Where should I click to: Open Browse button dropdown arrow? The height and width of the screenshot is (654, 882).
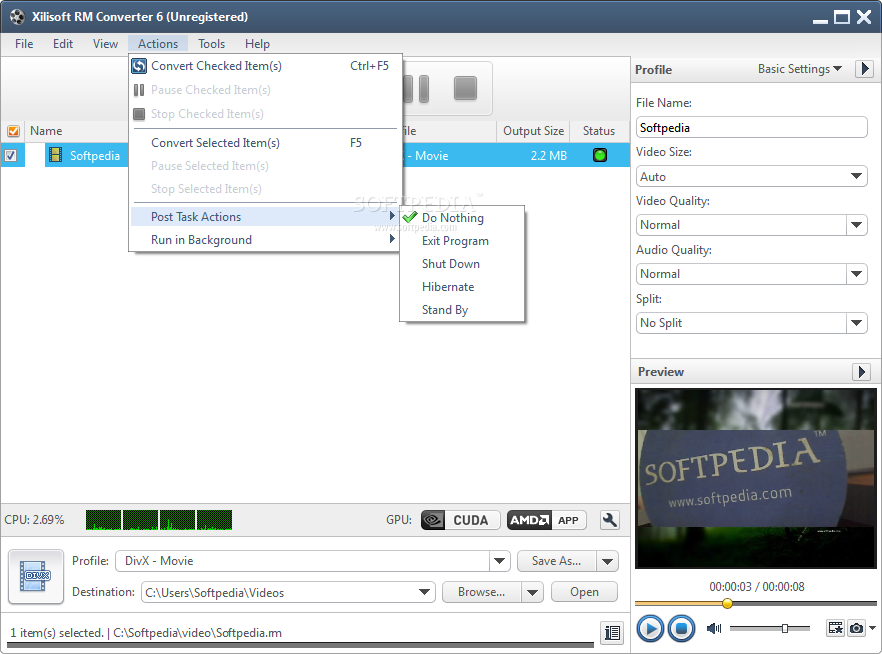click(x=532, y=592)
